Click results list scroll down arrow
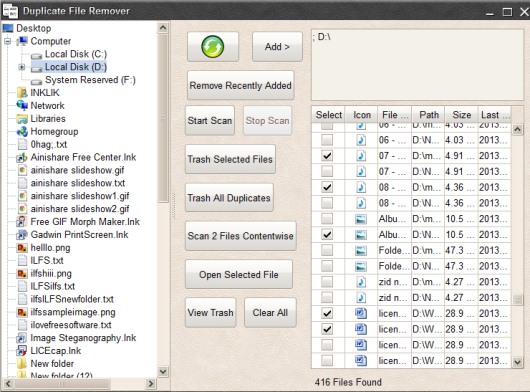 [x=517, y=363]
